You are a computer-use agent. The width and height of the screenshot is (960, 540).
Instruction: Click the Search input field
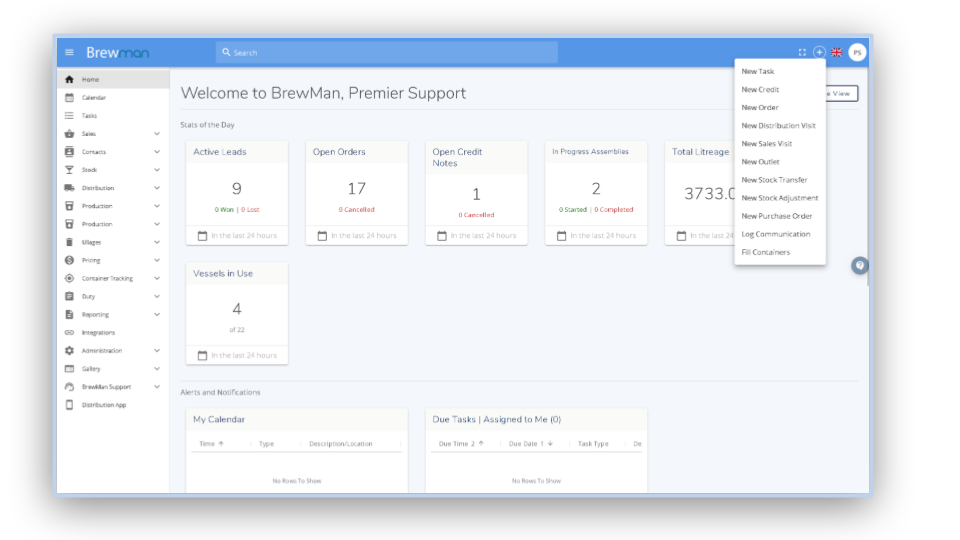[x=387, y=53]
